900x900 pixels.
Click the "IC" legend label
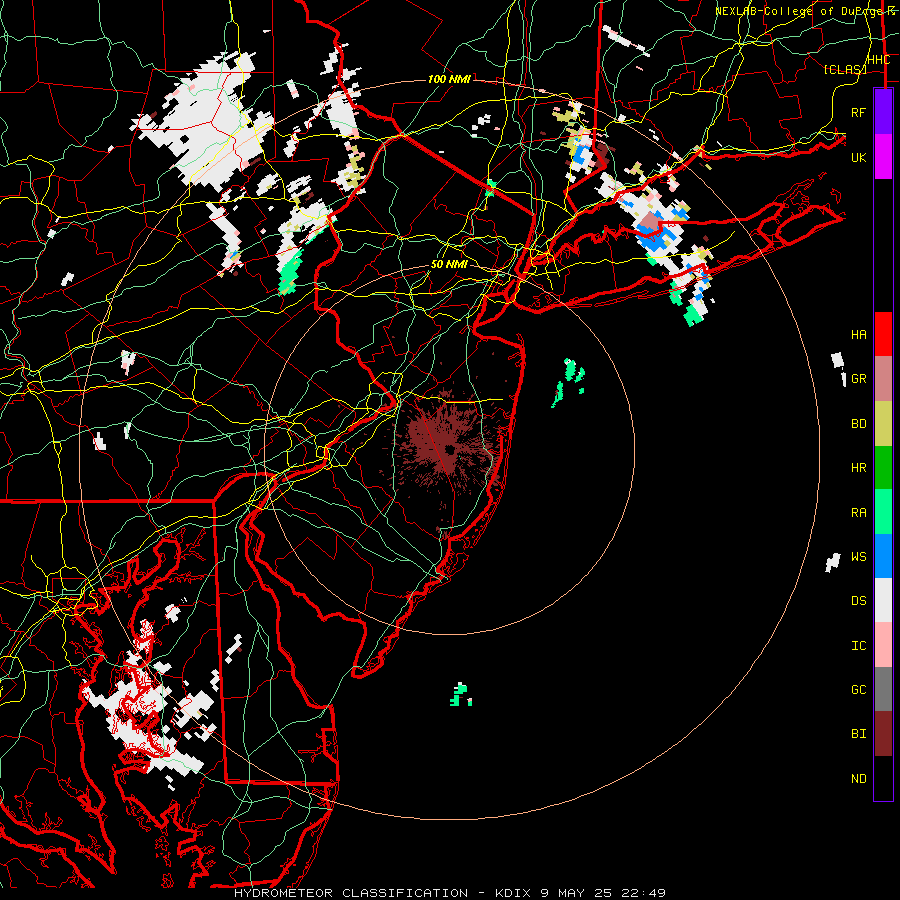coord(858,646)
